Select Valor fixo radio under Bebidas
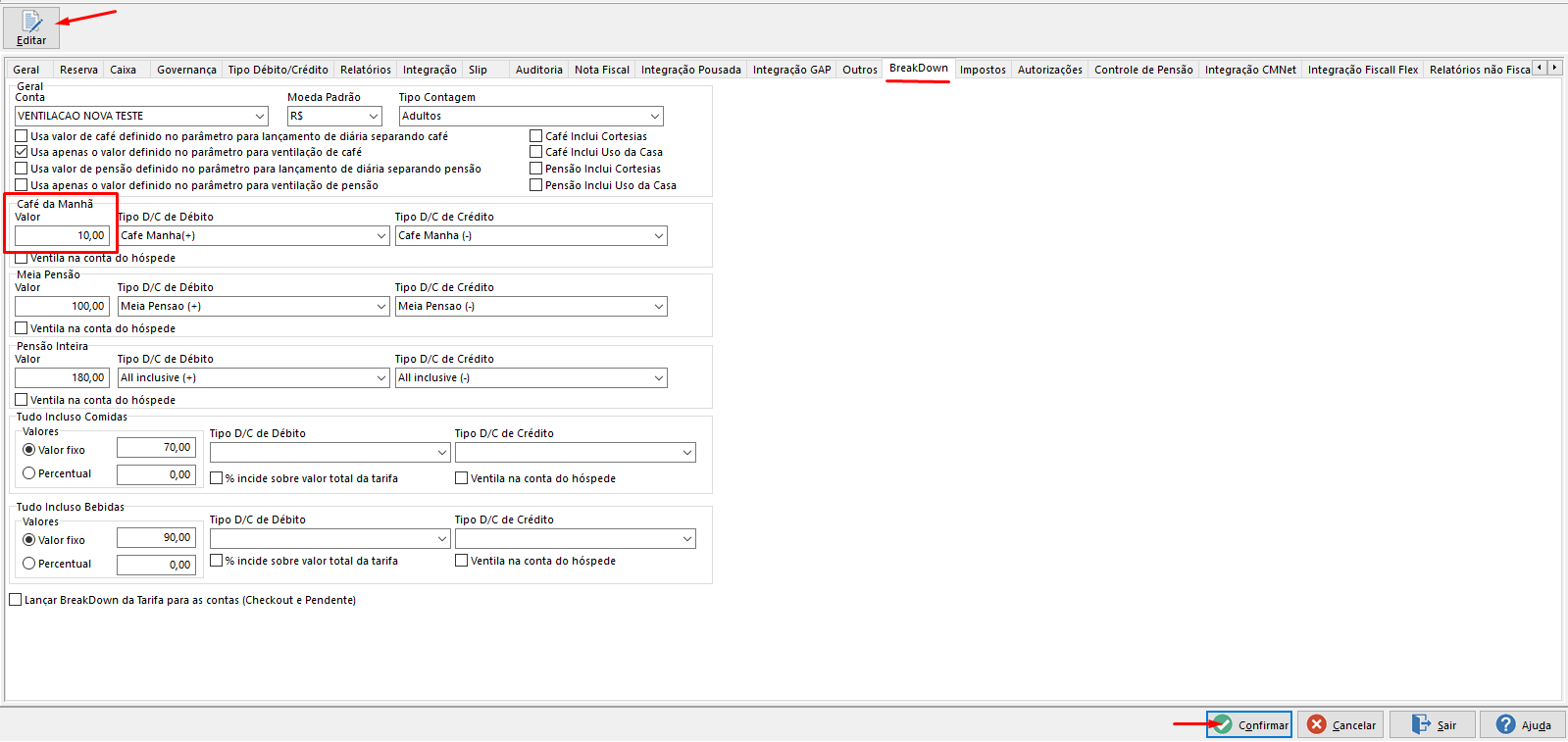This screenshot has width=1568, height=742. click(29, 540)
